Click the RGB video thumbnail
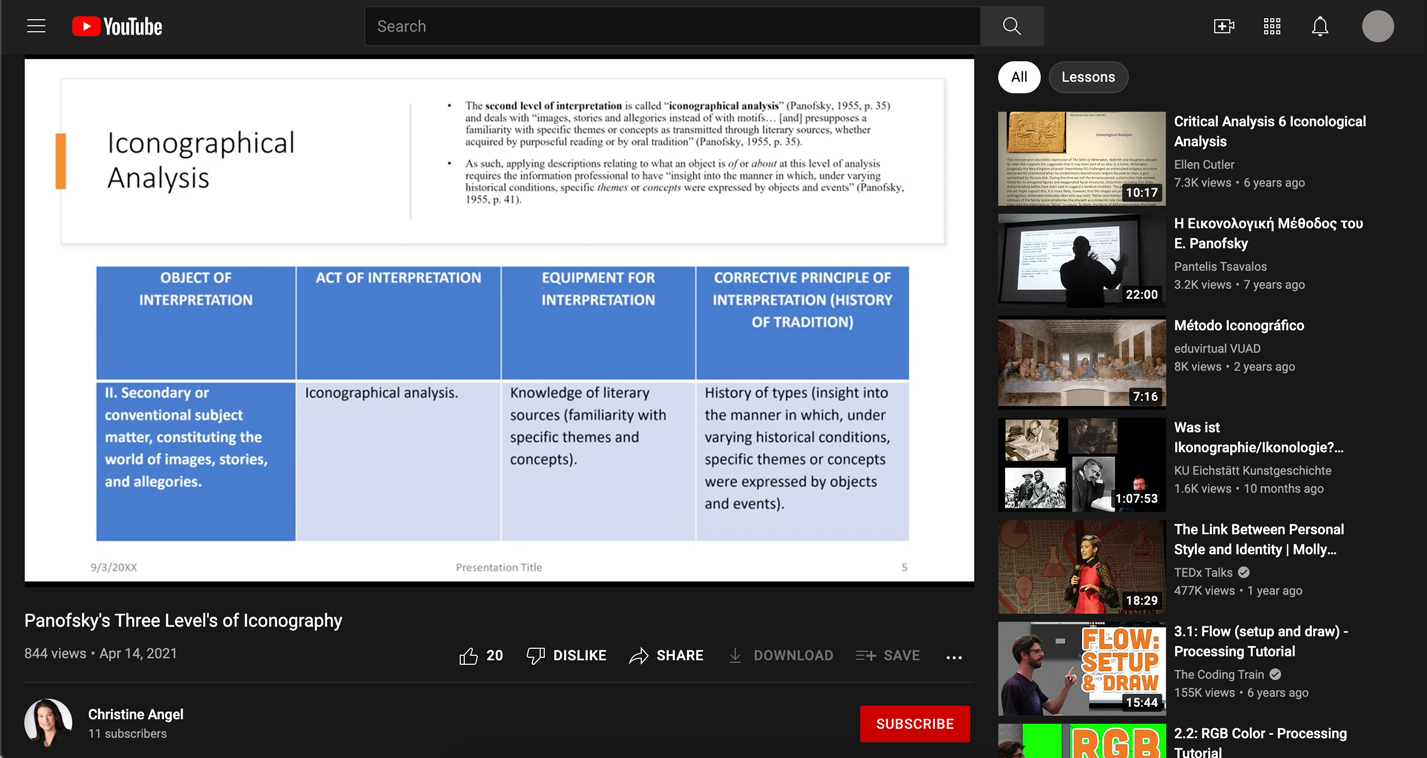 pos(1082,741)
